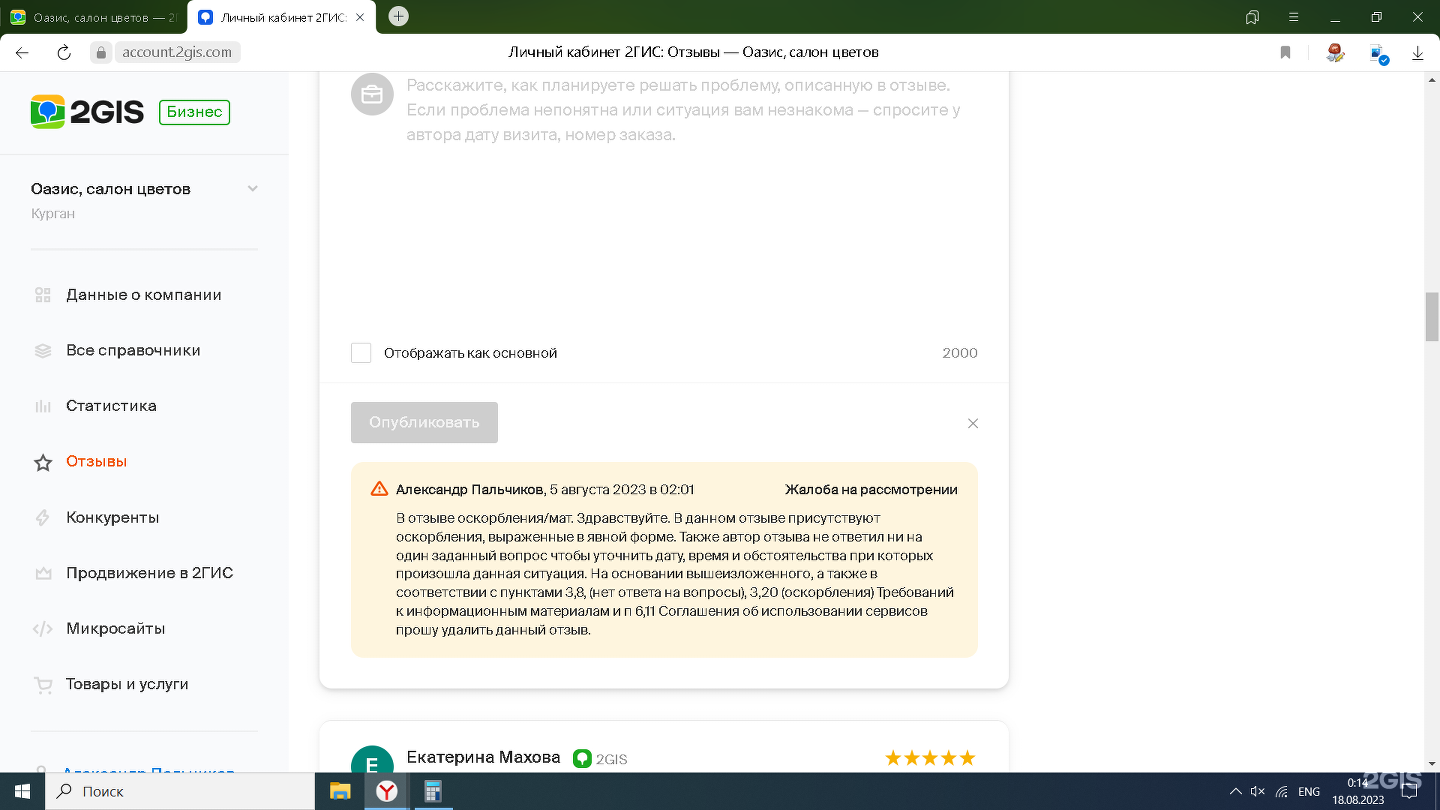1440x810 pixels.
Task: Check Отображать как основной checkbox
Action: (x=361, y=353)
